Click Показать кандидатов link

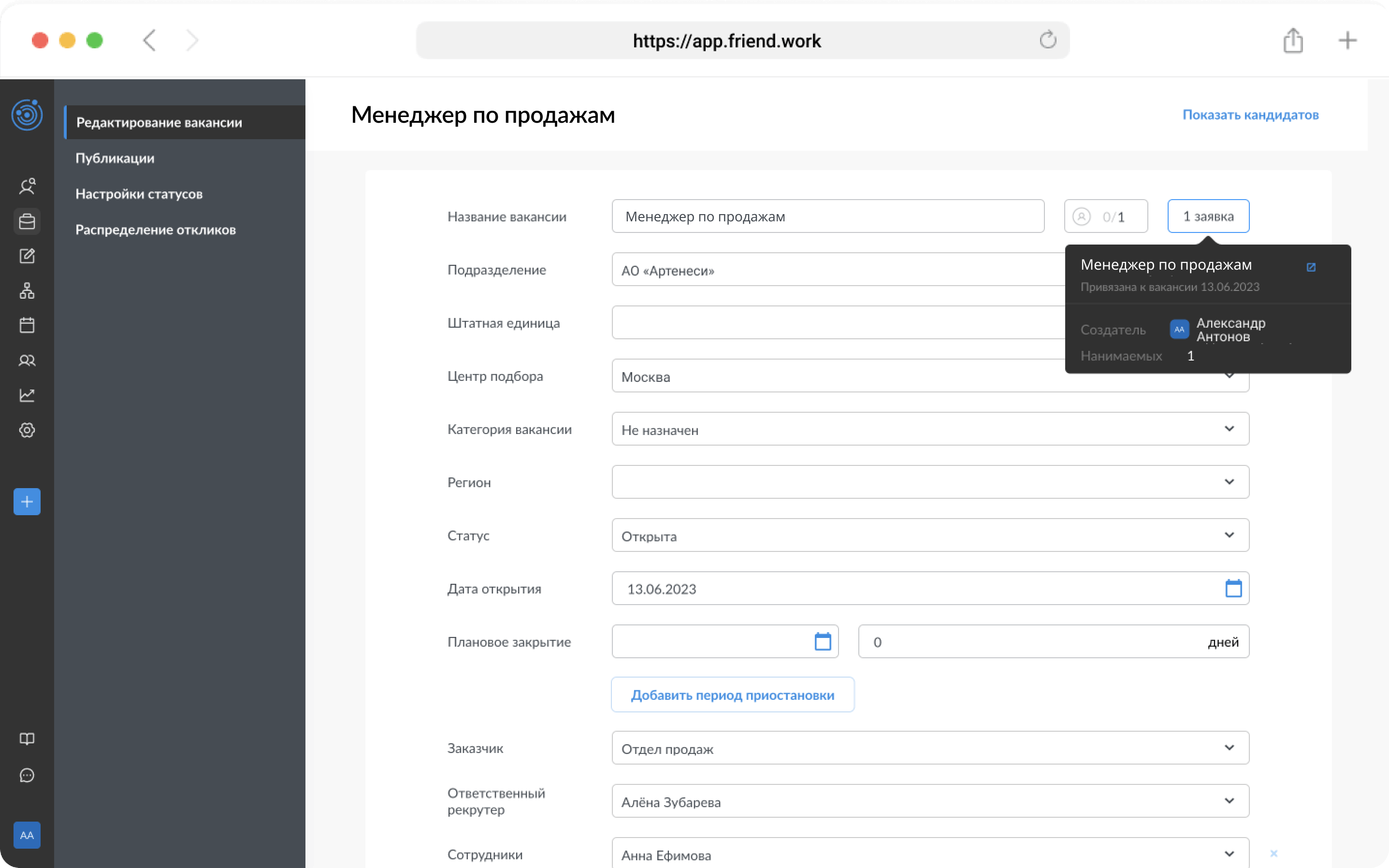point(1250,115)
